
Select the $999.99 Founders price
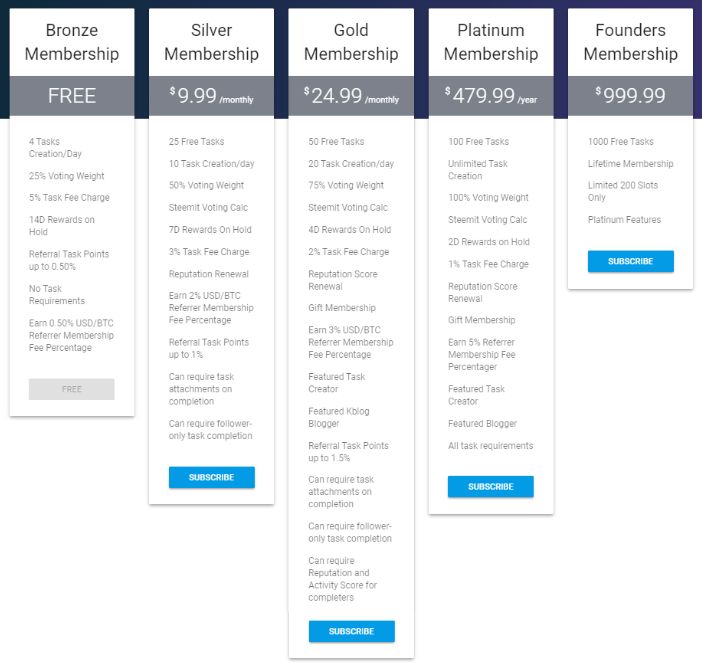click(x=630, y=96)
